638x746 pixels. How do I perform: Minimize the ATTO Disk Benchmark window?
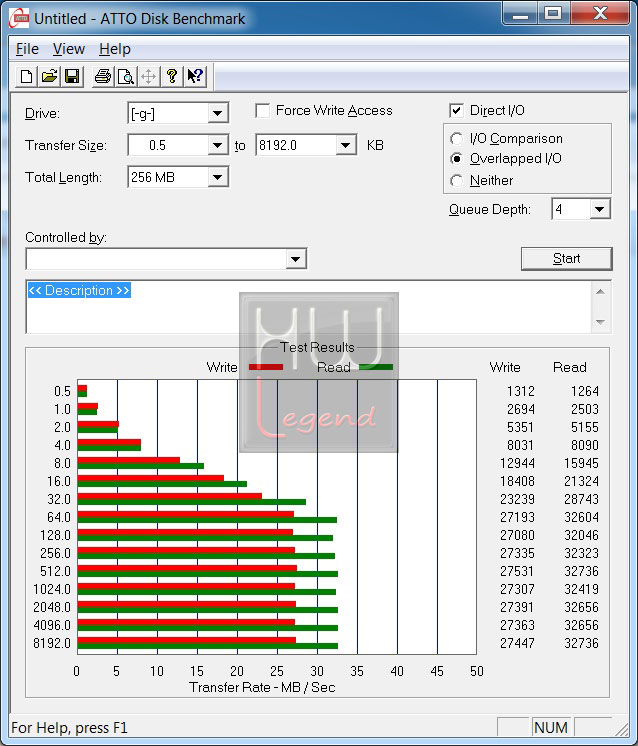[x=520, y=14]
